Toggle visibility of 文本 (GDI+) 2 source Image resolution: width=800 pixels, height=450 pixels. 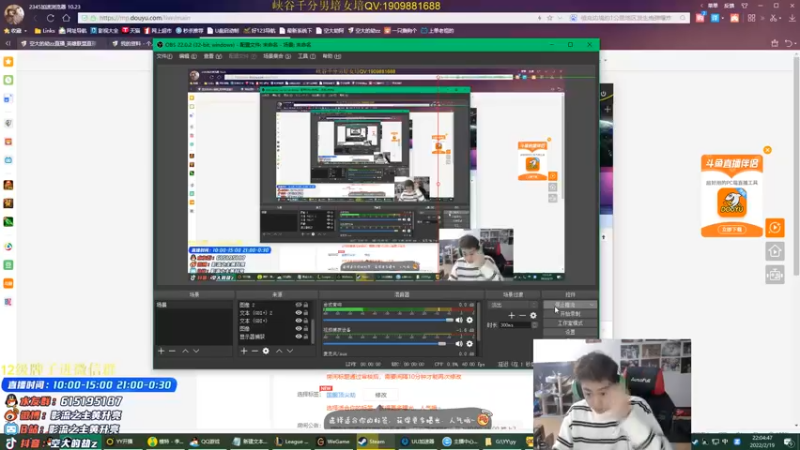tap(298, 313)
